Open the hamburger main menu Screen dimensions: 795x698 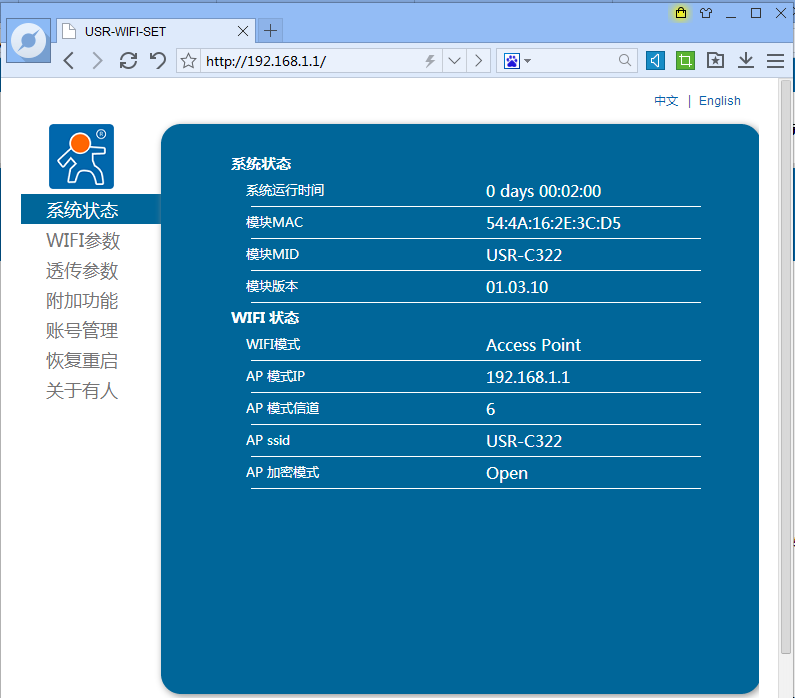(775, 61)
